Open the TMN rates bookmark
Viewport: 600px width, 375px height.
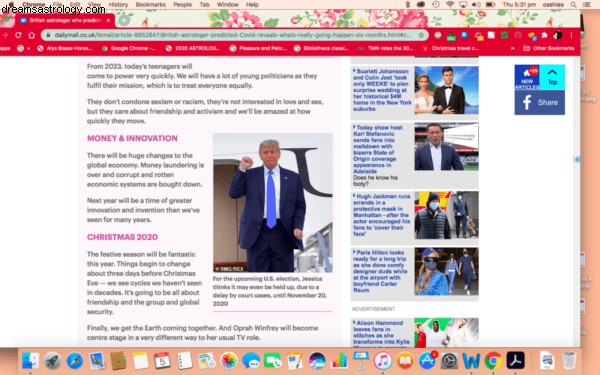coord(385,48)
